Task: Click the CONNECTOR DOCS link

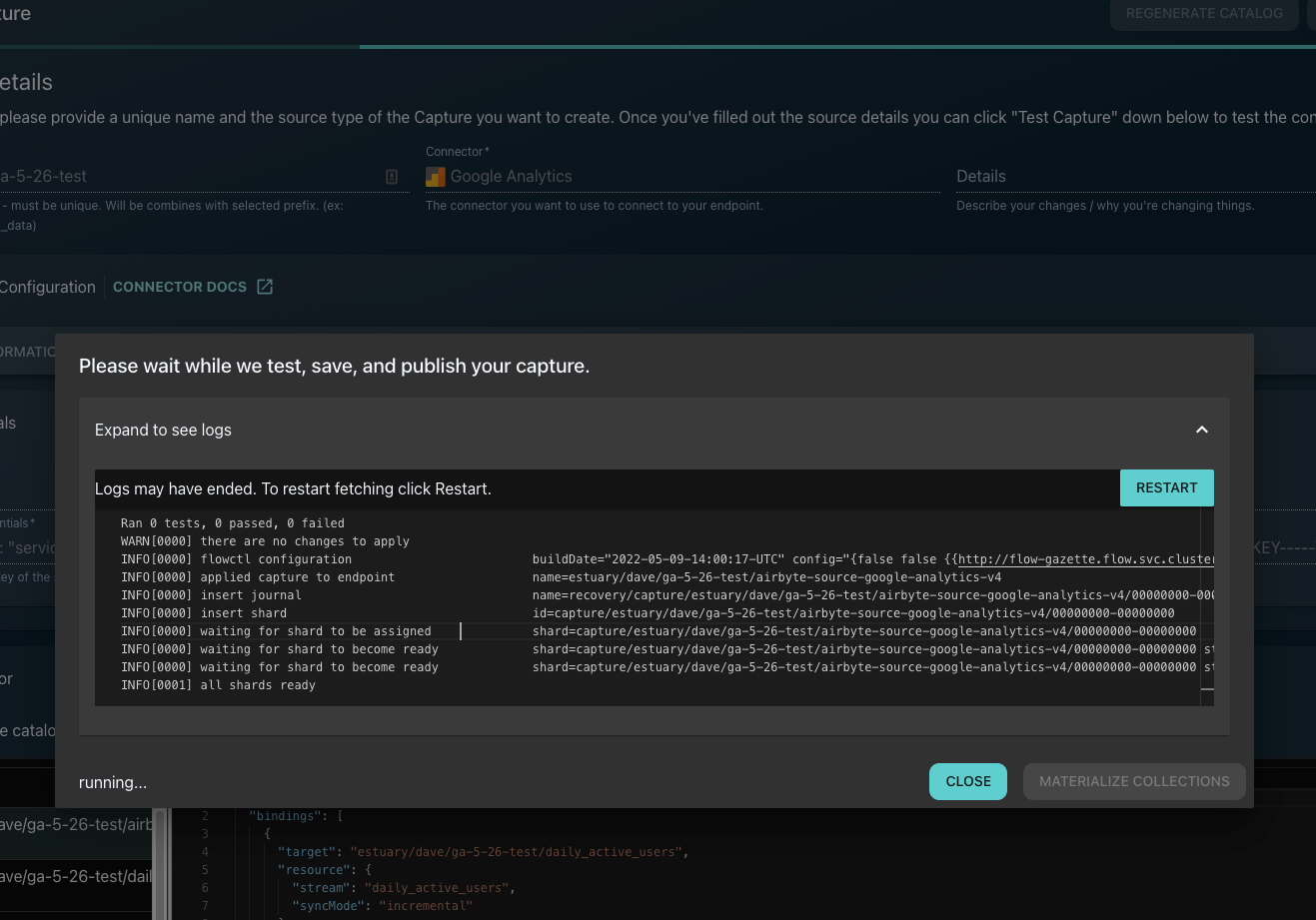Action: click(x=179, y=287)
